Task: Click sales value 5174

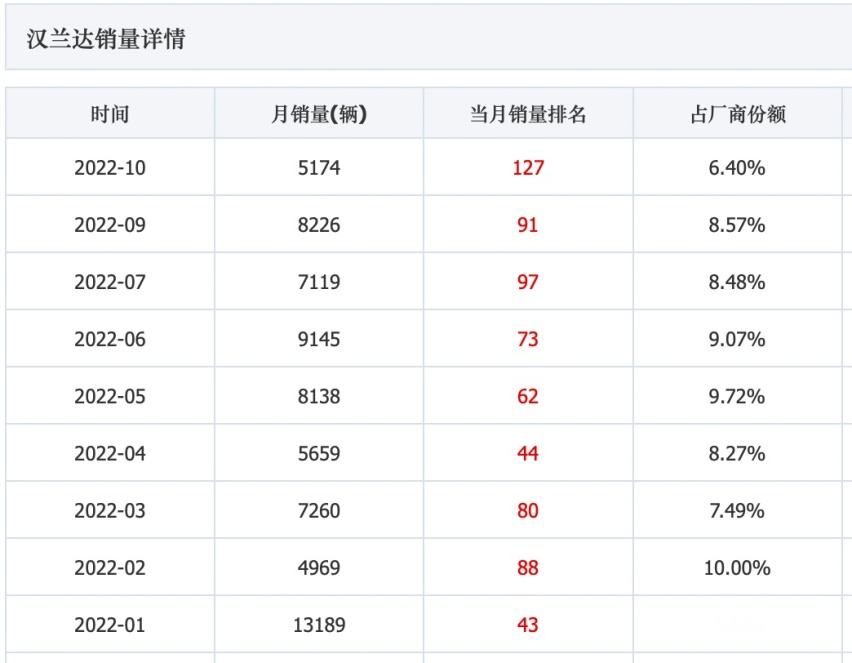Action: (x=319, y=167)
